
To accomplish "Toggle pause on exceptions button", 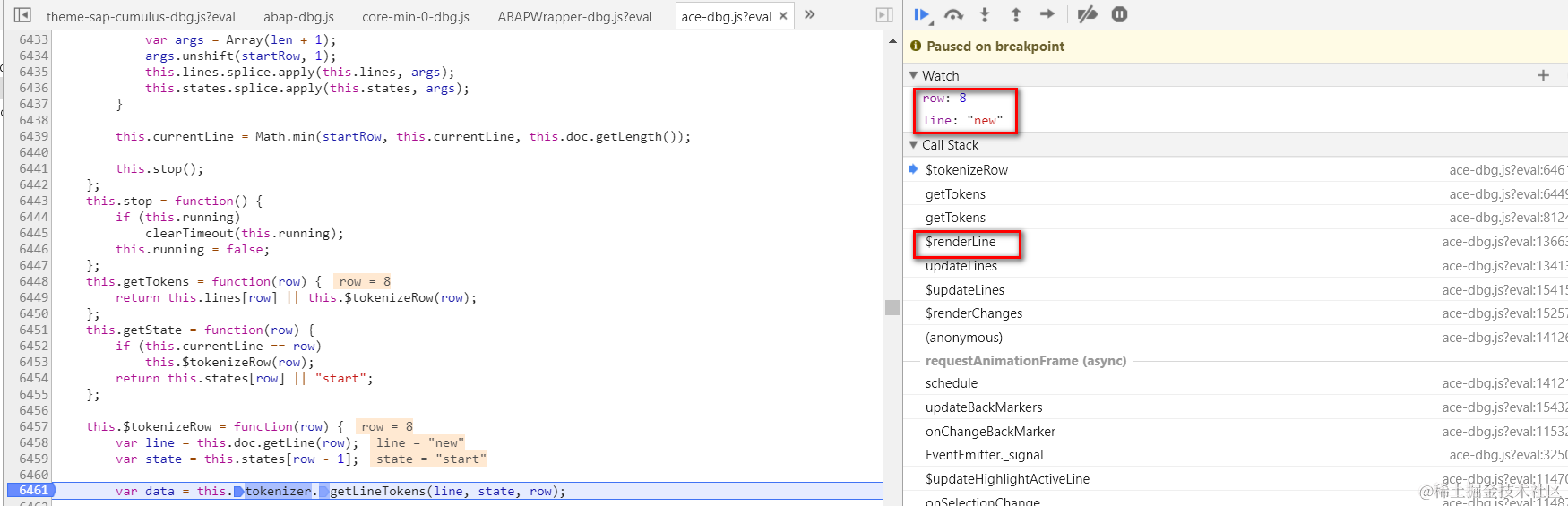I will click(x=1119, y=14).
